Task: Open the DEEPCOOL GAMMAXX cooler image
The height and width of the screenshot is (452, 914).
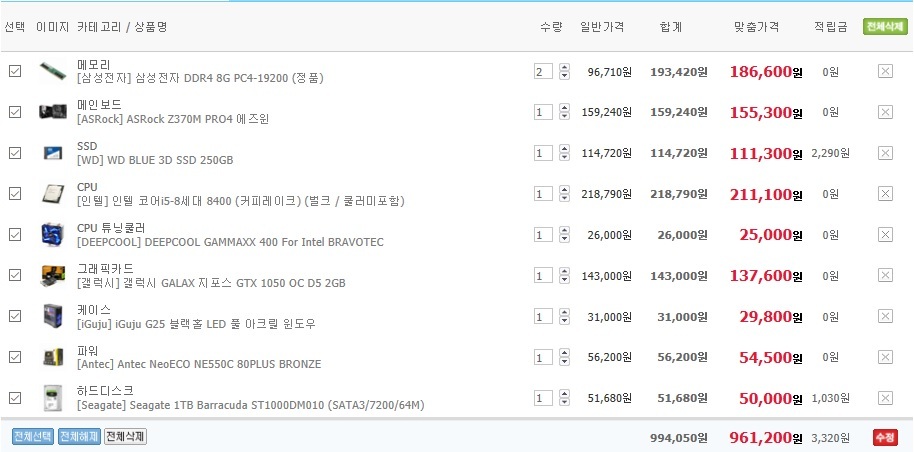Action: pyautogui.click(x=53, y=234)
